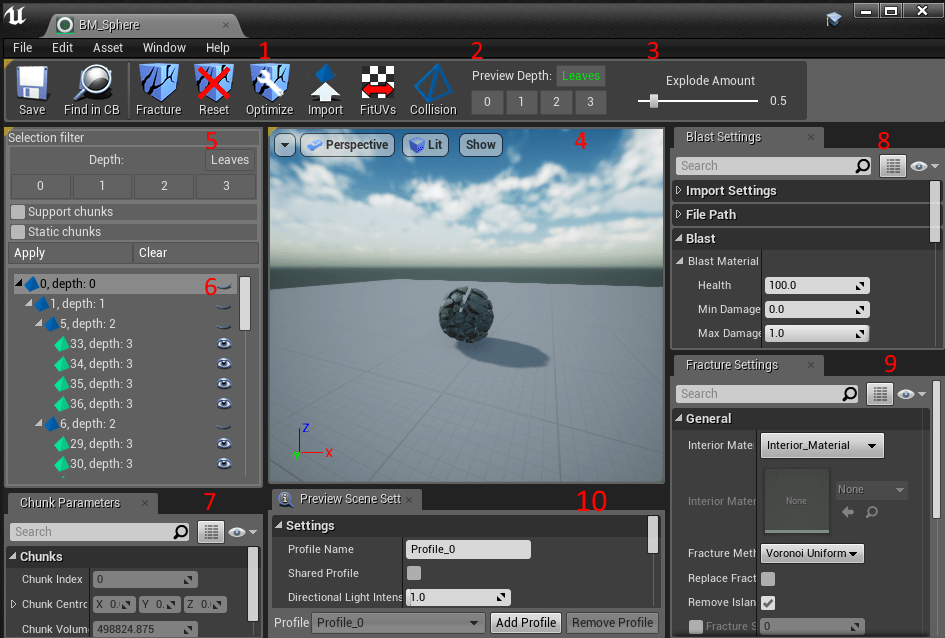945x638 pixels.
Task: Click the Add Profile button
Action: tap(526, 622)
